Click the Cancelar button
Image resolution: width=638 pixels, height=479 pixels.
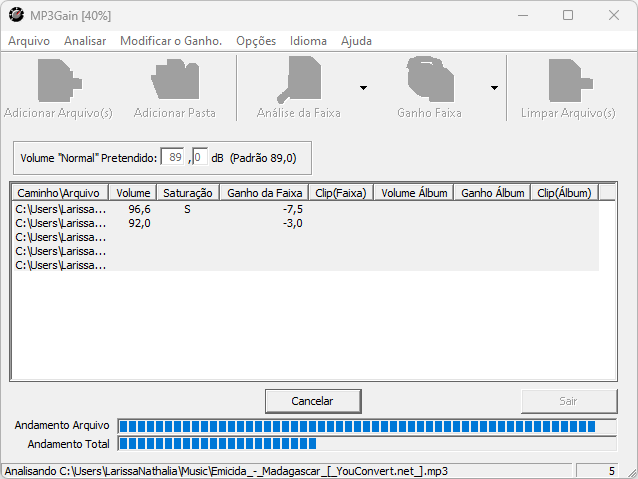click(313, 401)
